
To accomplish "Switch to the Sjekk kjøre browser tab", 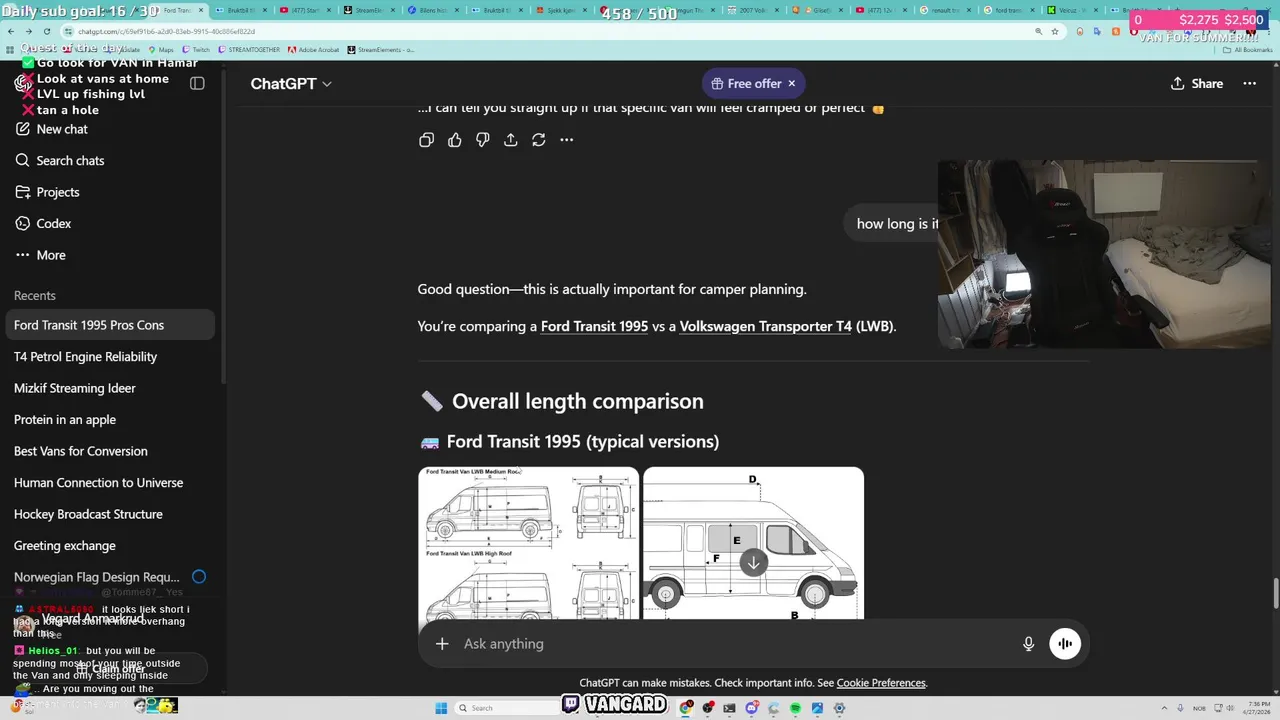I will 561,10.
